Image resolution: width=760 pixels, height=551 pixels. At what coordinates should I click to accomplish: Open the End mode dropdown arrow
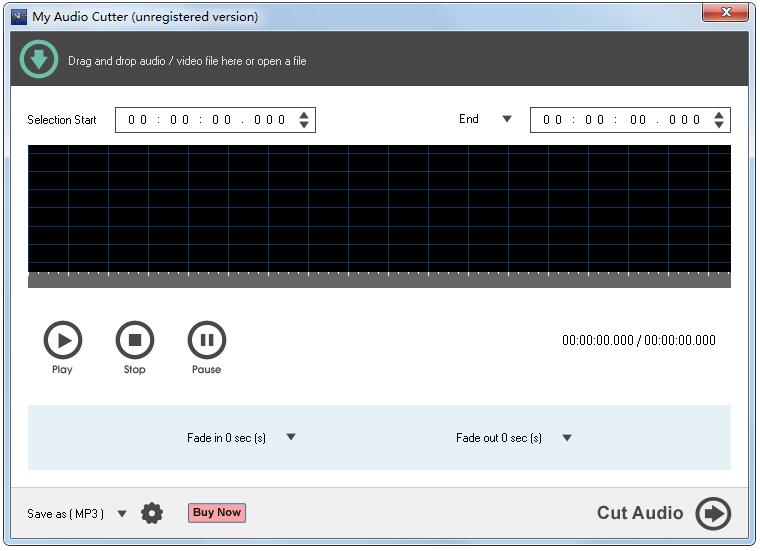coord(507,119)
